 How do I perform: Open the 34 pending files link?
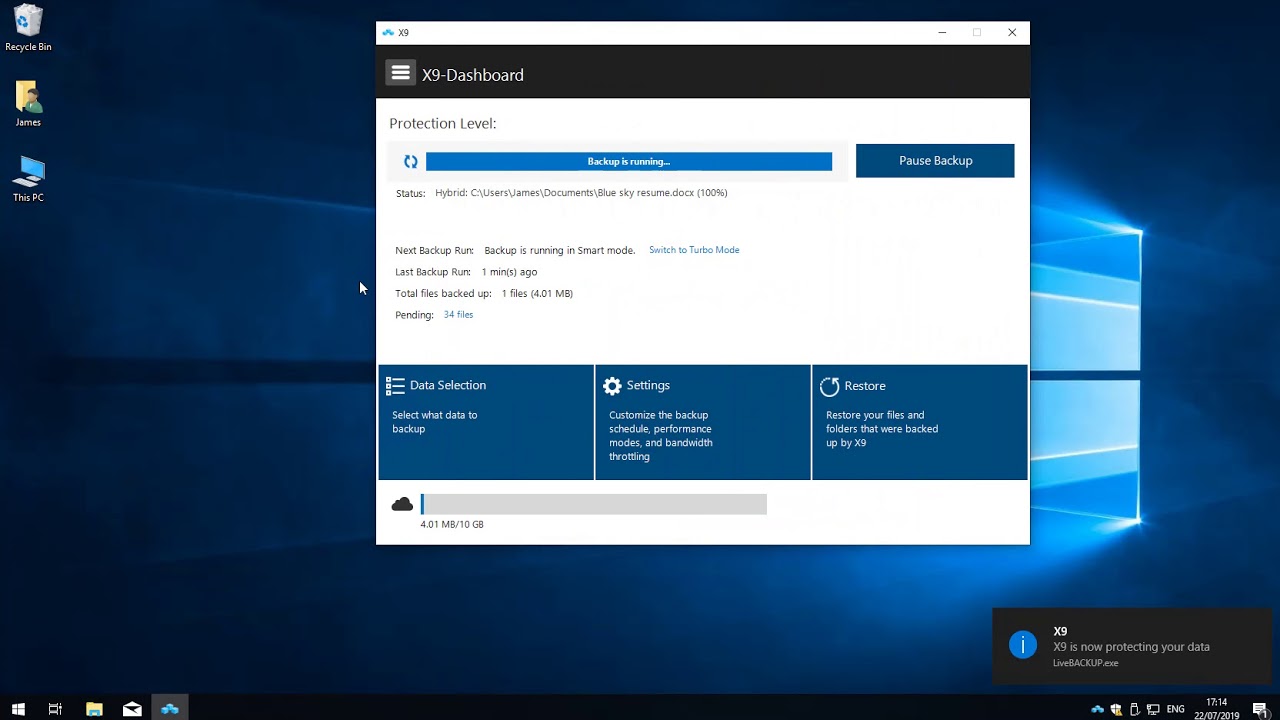[458, 315]
